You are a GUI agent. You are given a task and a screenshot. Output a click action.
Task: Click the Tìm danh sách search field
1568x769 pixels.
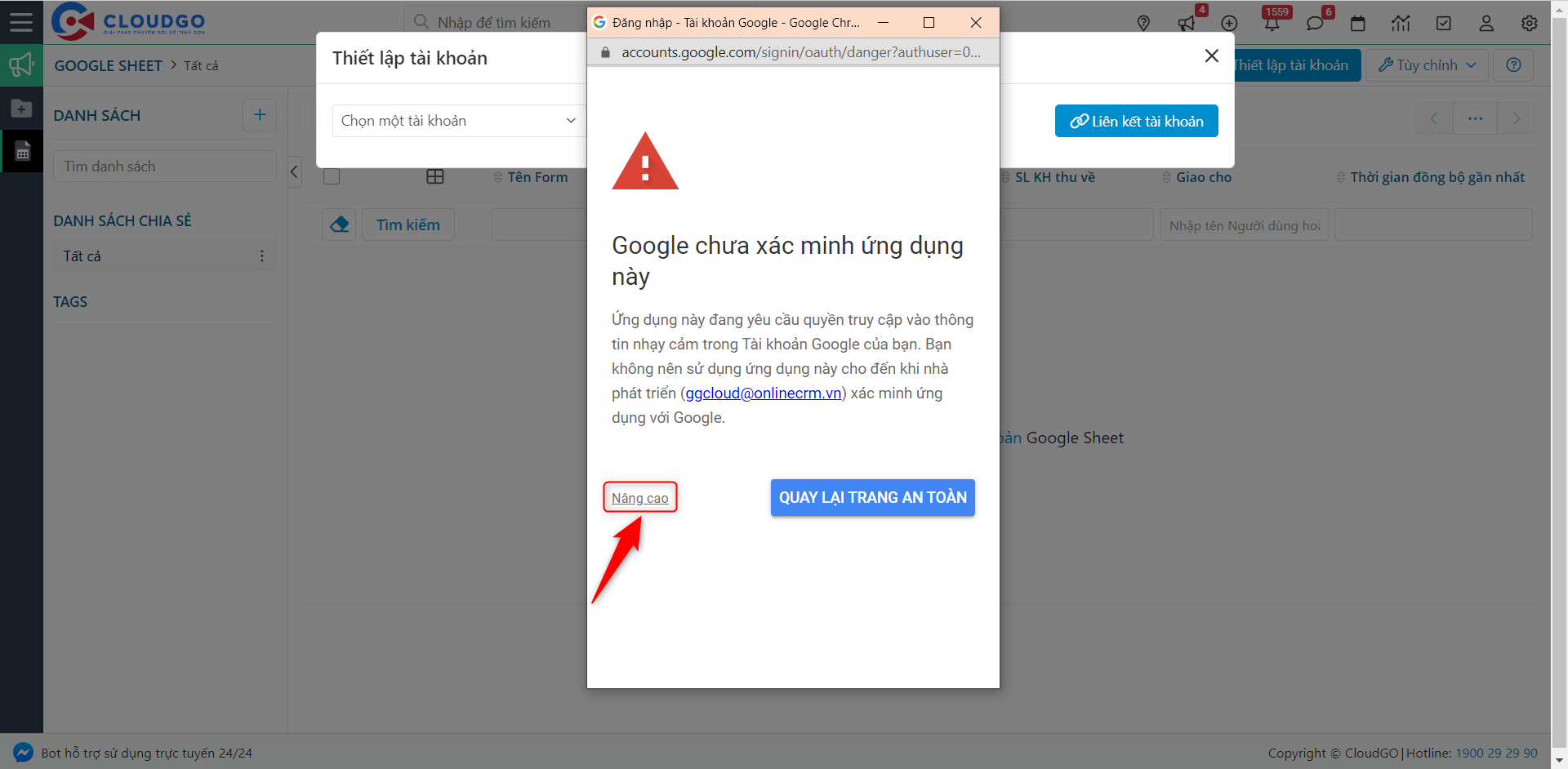[164, 167]
